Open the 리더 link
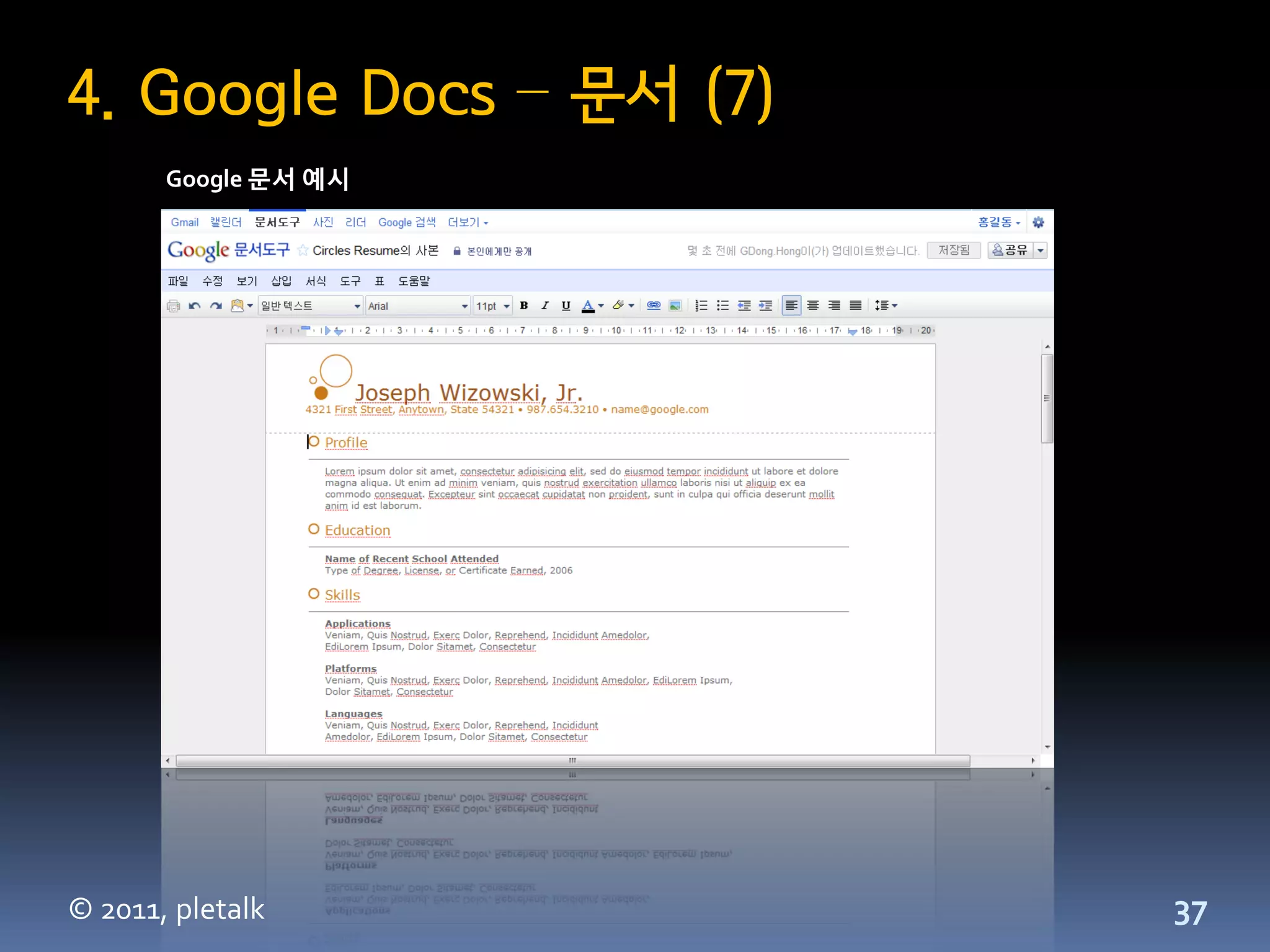Image resolution: width=1270 pixels, height=952 pixels. (x=356, y=223)
